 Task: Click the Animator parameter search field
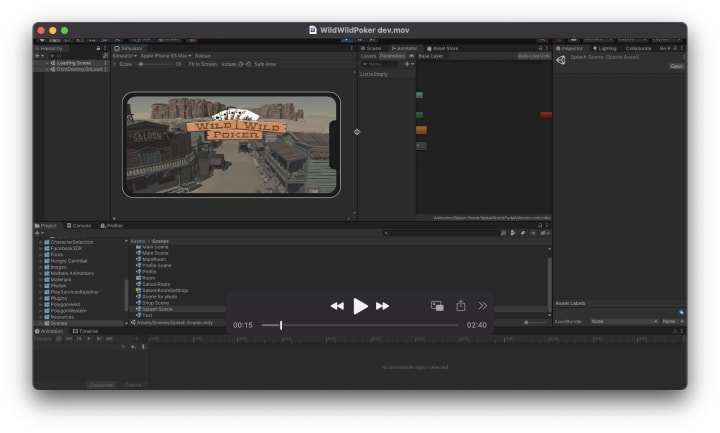[x=379, y=64]
